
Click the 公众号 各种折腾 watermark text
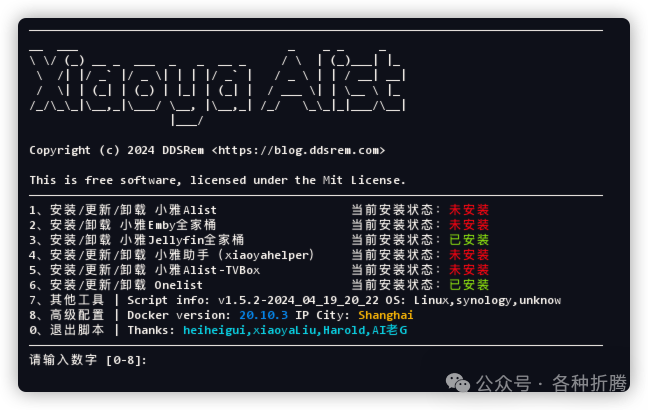[552, 383]
